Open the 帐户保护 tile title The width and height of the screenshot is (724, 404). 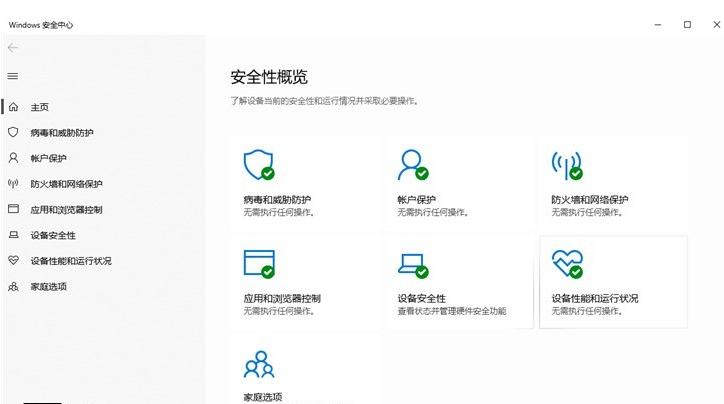click(416, 199)
